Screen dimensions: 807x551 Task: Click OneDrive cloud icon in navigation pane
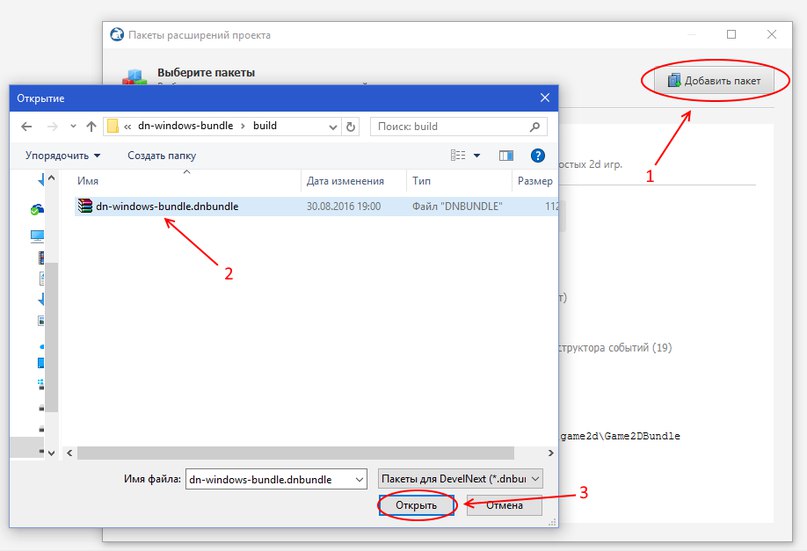tap(37, 209)
